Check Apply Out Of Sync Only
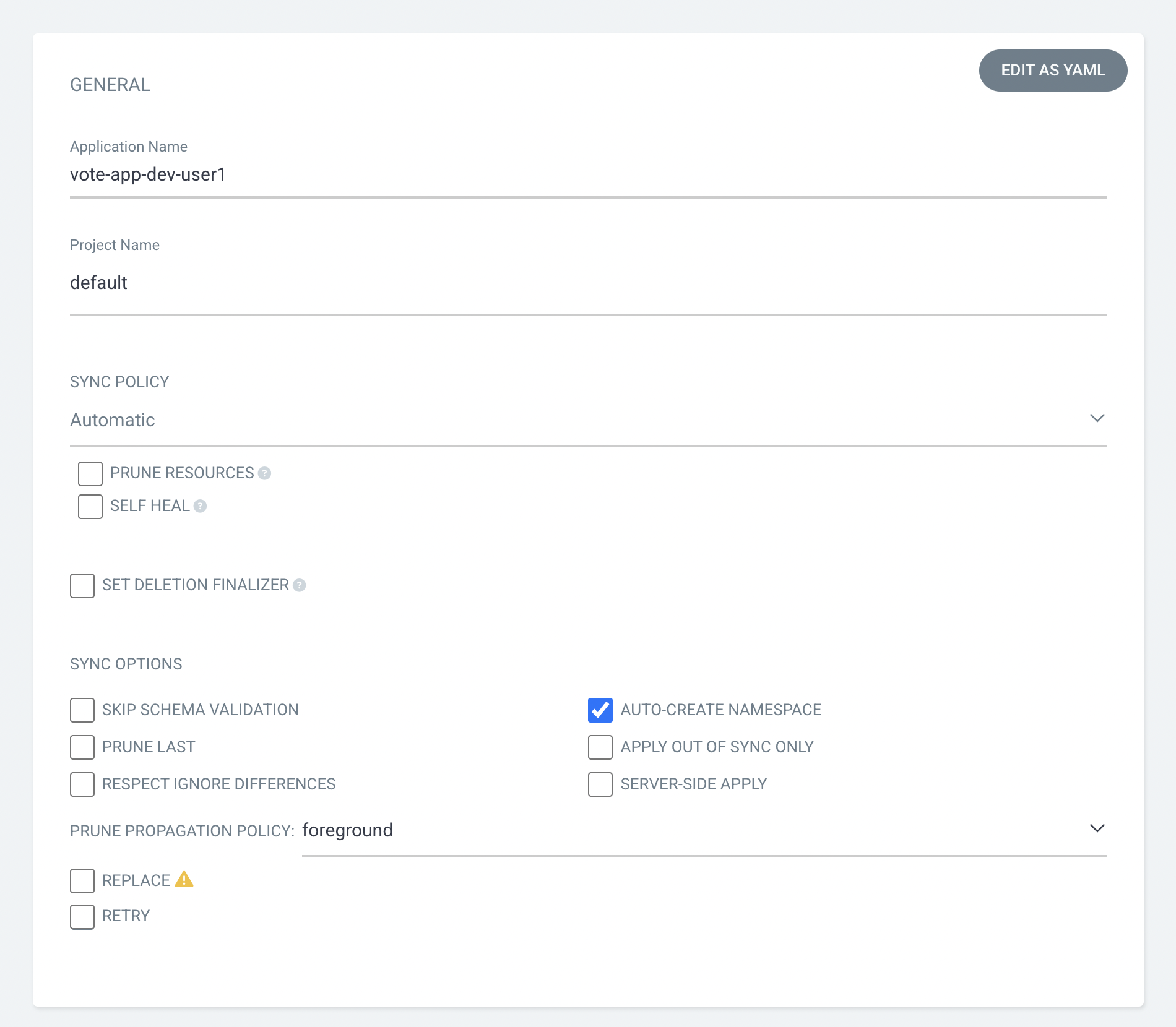The width and height of the screenshot is (1176, 1027). tap(600, 747)
